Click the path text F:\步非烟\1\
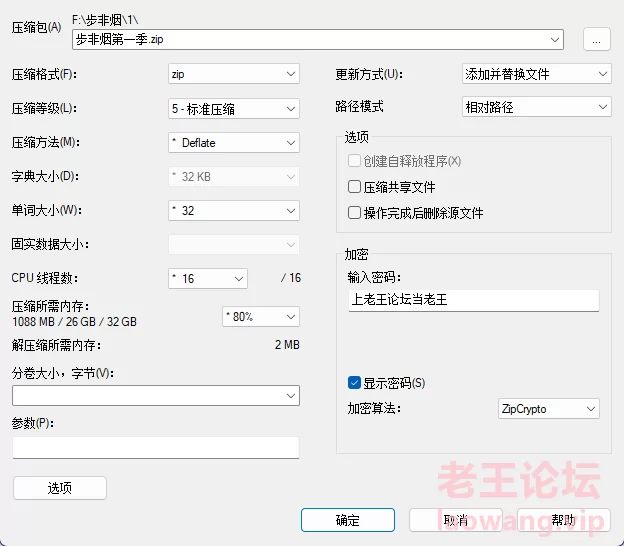The height and width of the screenshot is (546, 624). [105, 20]
